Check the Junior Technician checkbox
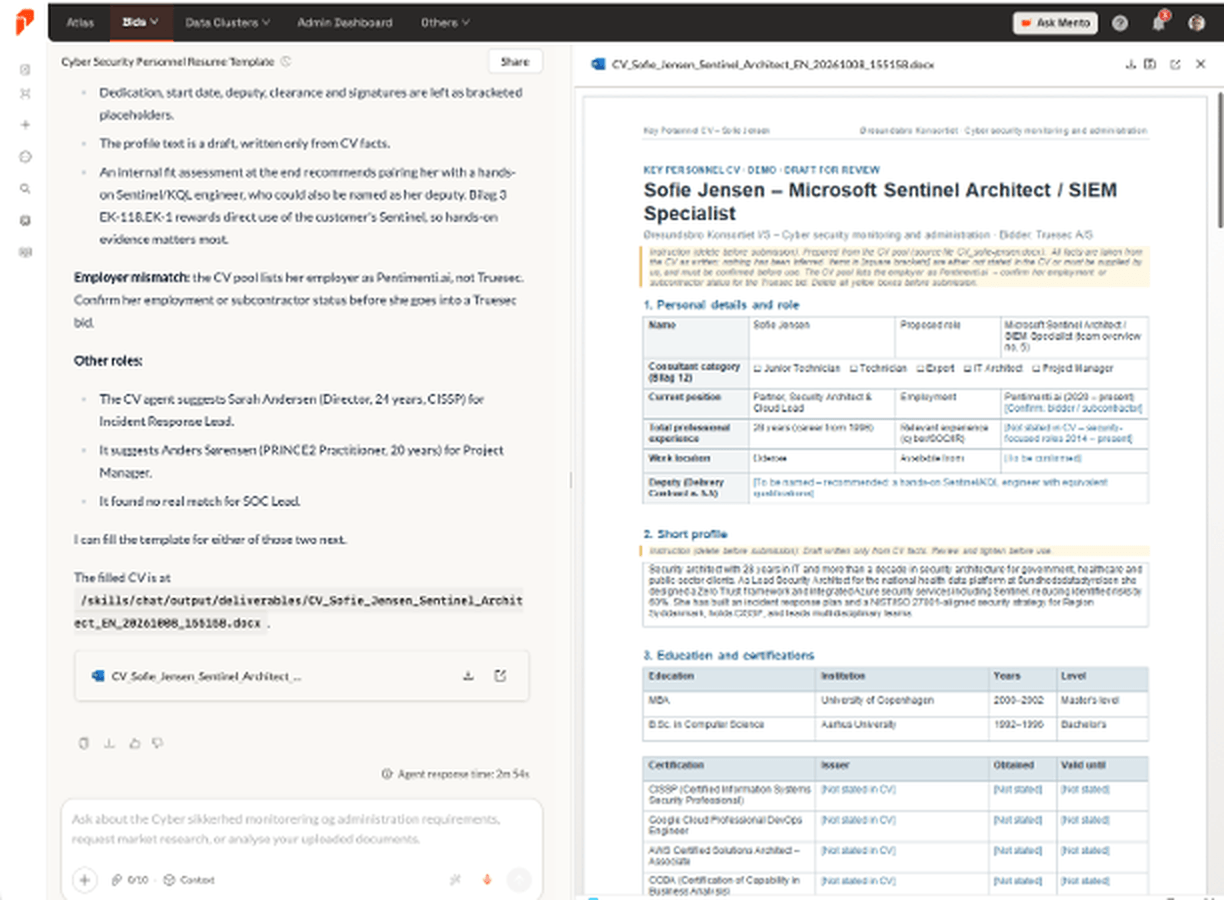This screenshot has height=900, width=1224. point(757,368)
